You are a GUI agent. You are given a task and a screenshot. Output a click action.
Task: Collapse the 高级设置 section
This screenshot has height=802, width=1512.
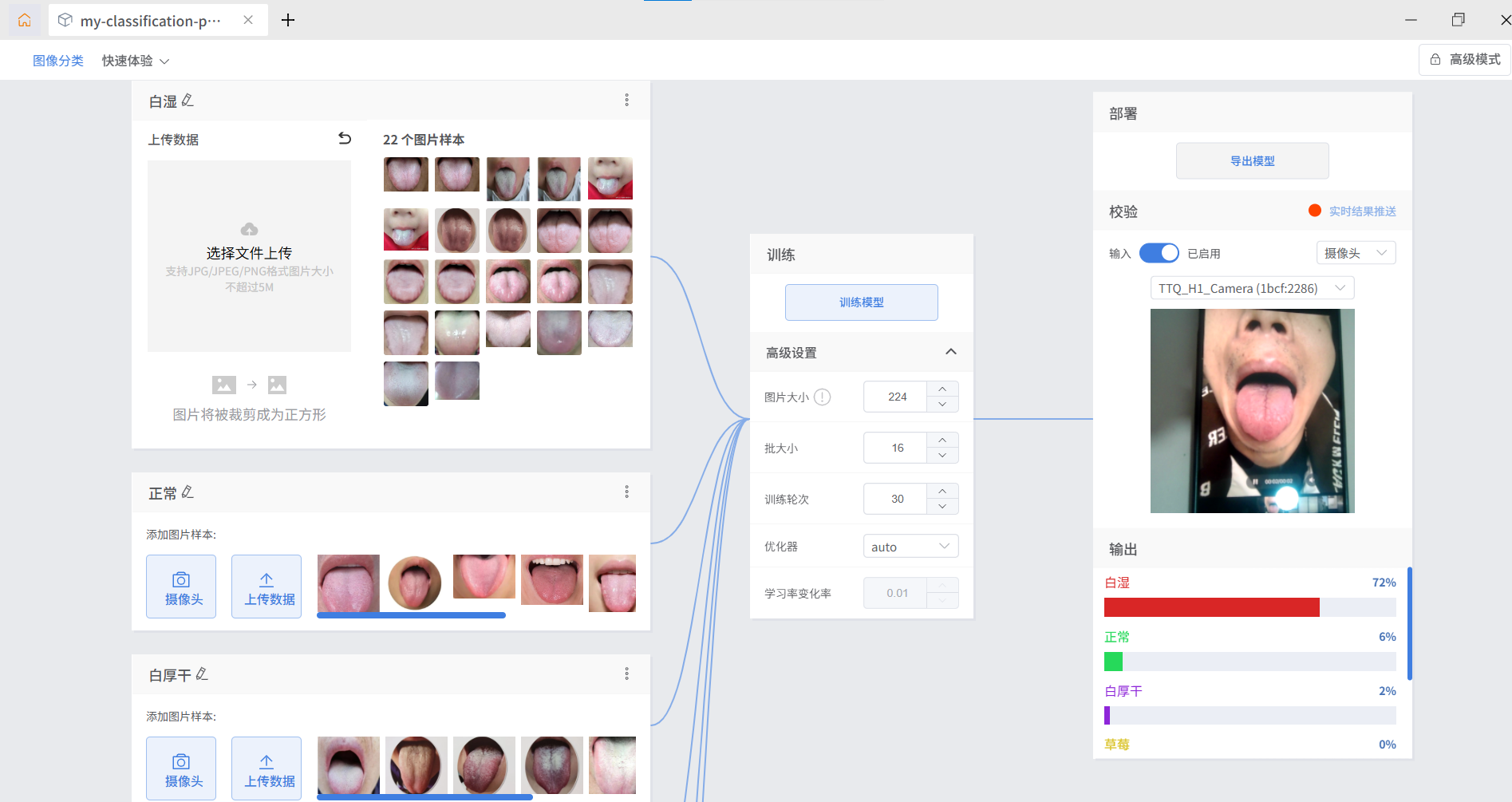click(950, 352)
